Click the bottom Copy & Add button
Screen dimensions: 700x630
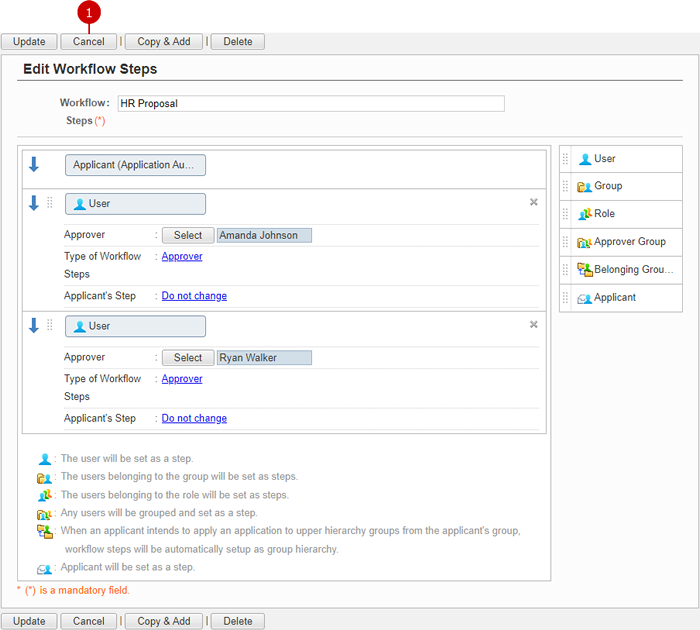click(x=163, y=621)
